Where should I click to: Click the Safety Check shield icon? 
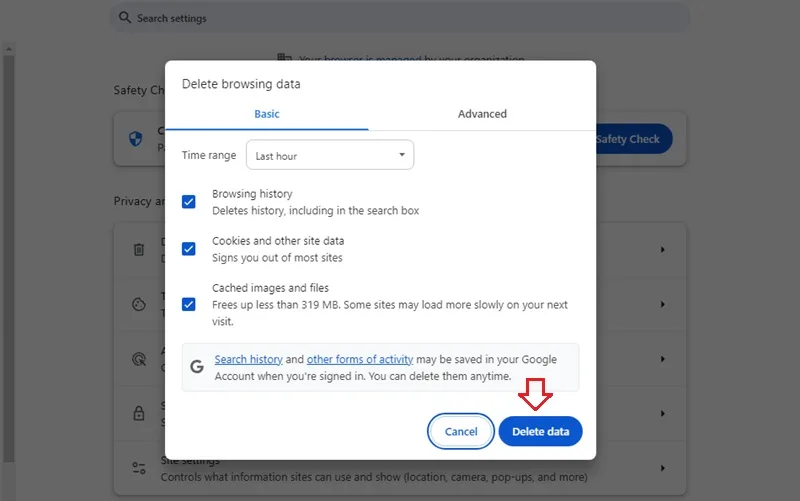pyautogui.click(x=136, y=139)
